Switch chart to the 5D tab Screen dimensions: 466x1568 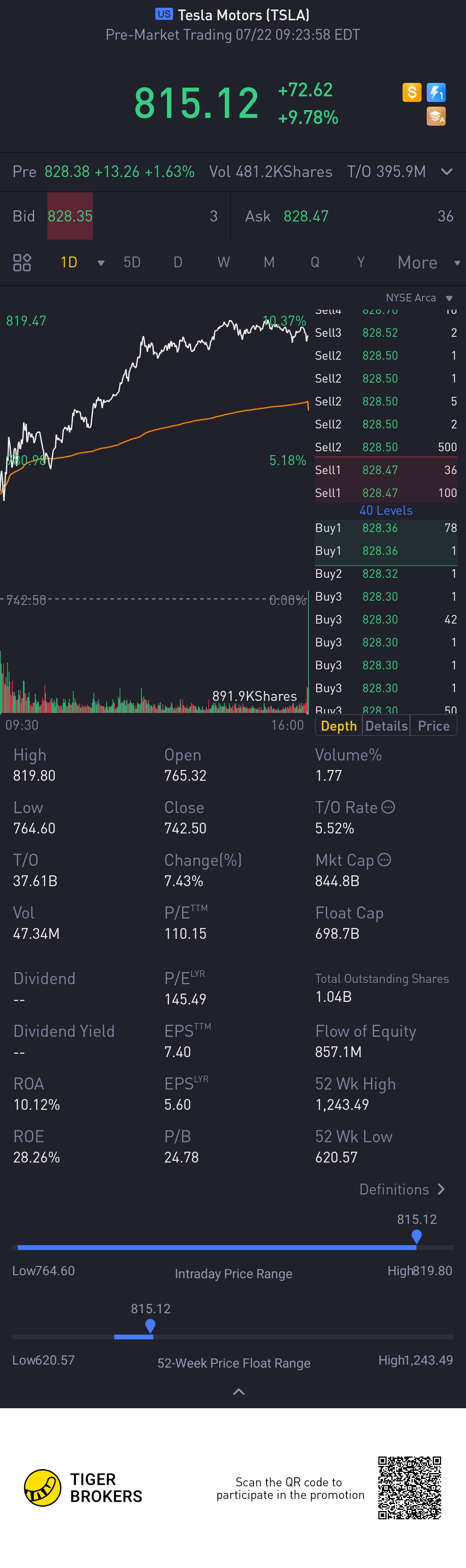(x=132, y=263)
